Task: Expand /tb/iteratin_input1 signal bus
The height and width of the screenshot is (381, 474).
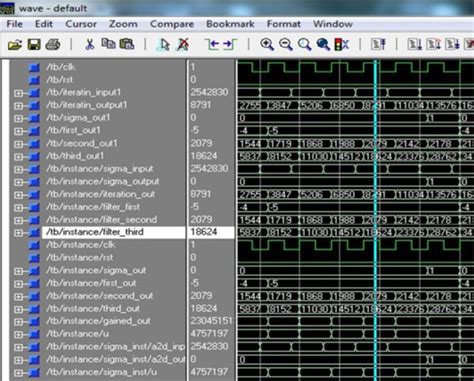Action: tap(18, 93)
